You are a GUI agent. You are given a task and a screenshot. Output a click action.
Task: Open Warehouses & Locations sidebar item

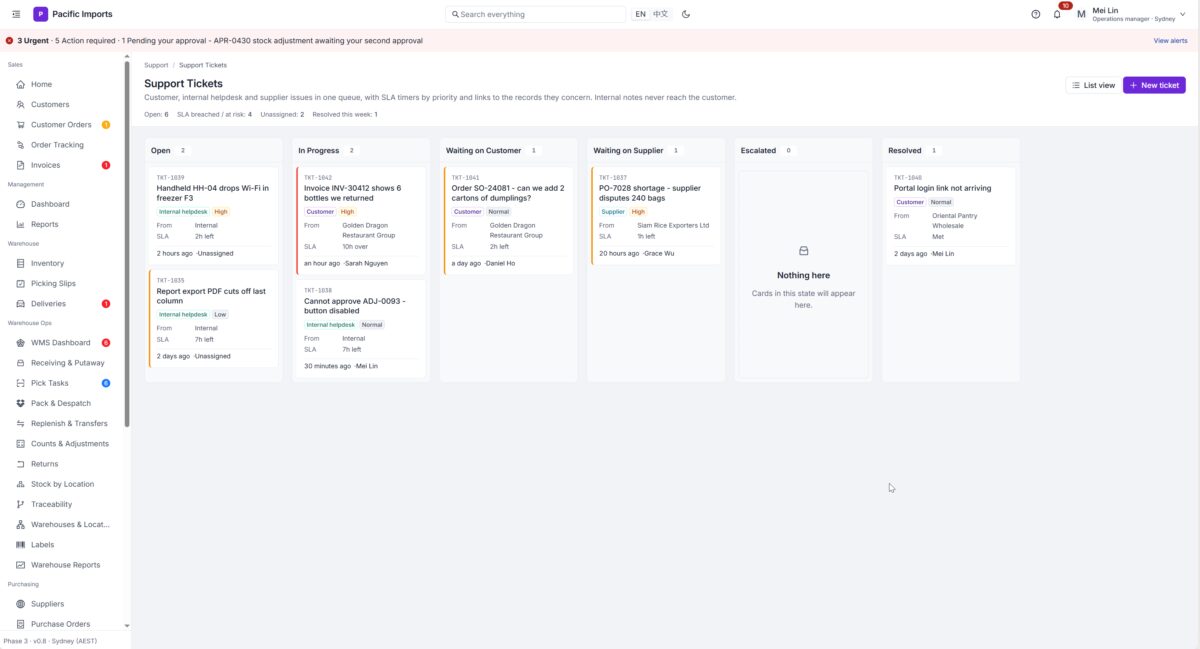click(64, 524)
